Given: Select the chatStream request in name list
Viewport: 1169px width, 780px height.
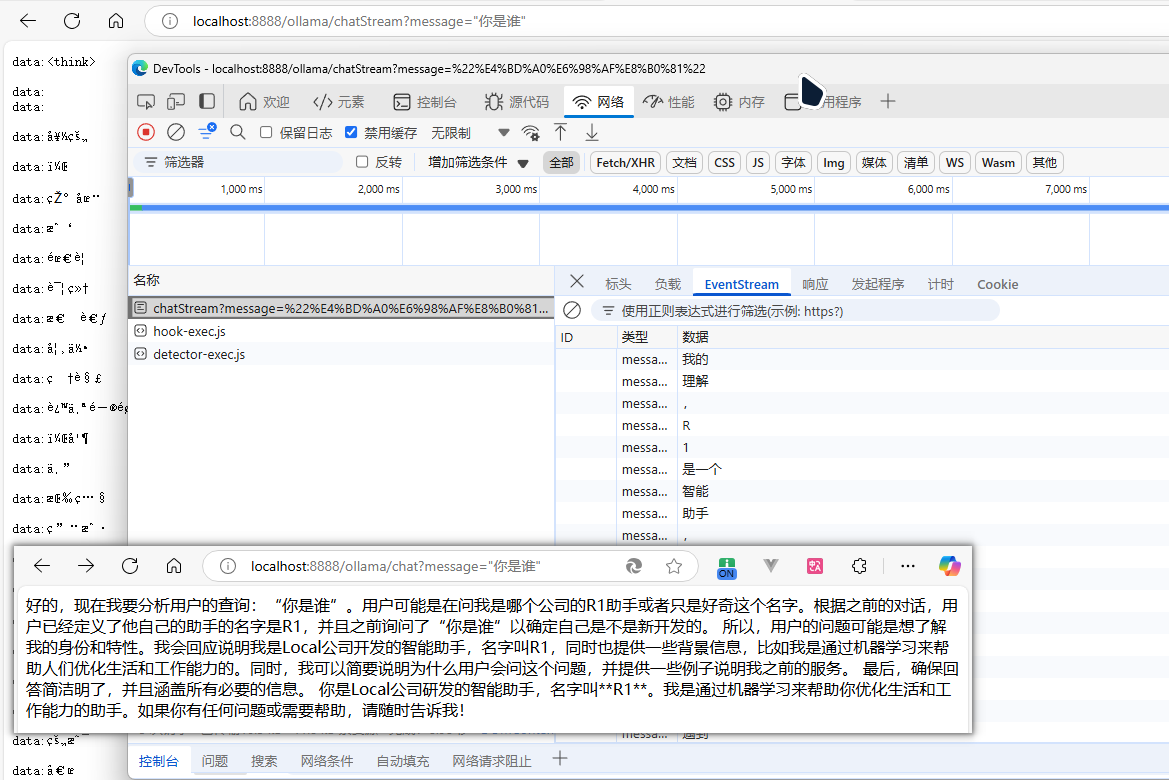Looking at the screenshot, I should click(340, 308).
